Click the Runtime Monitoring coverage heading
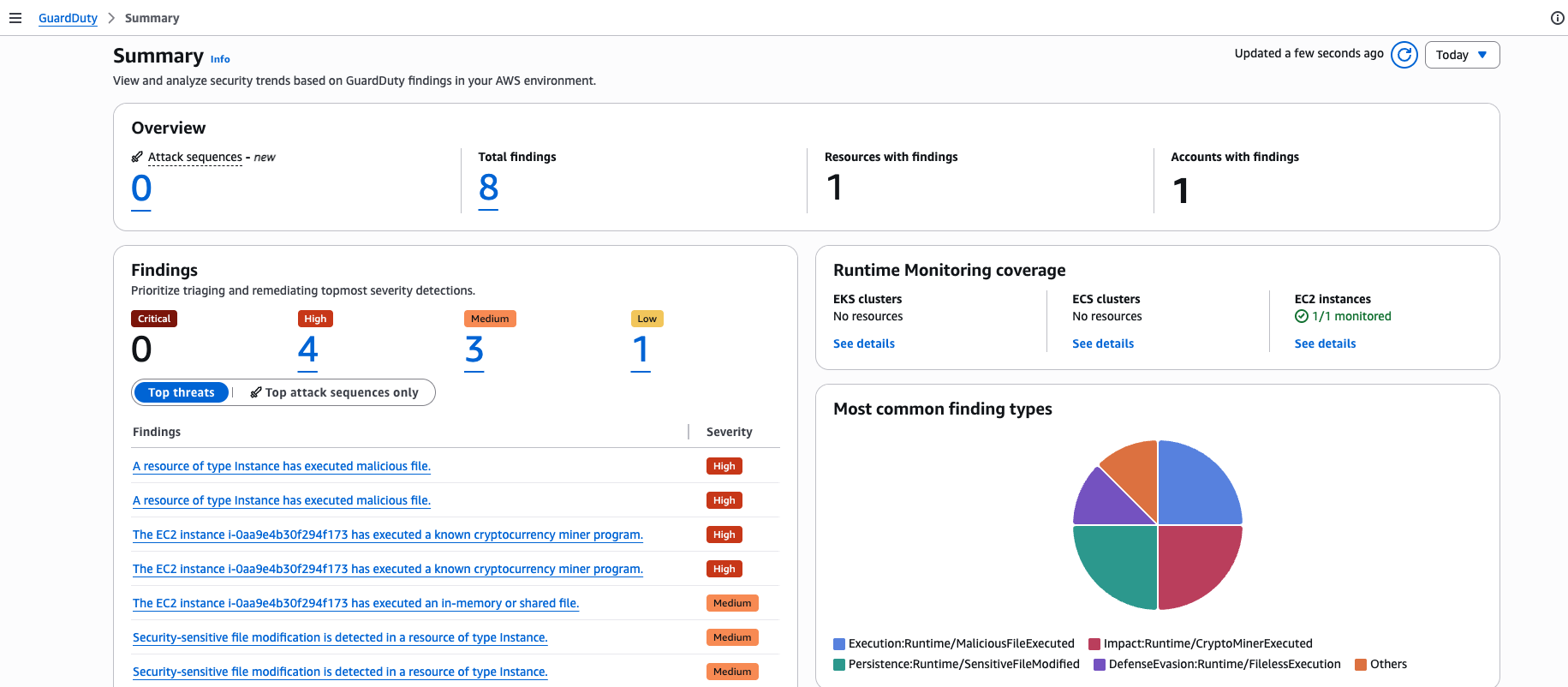The height and width of the screenshot is (687, 1568). [x=950, y=270]
